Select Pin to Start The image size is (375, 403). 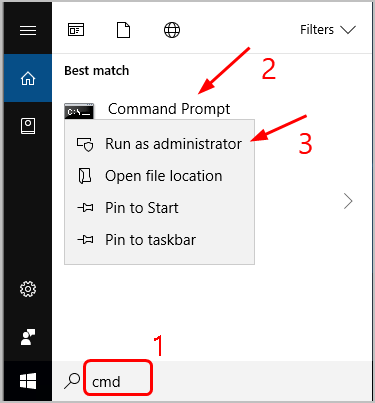[159, 208]
